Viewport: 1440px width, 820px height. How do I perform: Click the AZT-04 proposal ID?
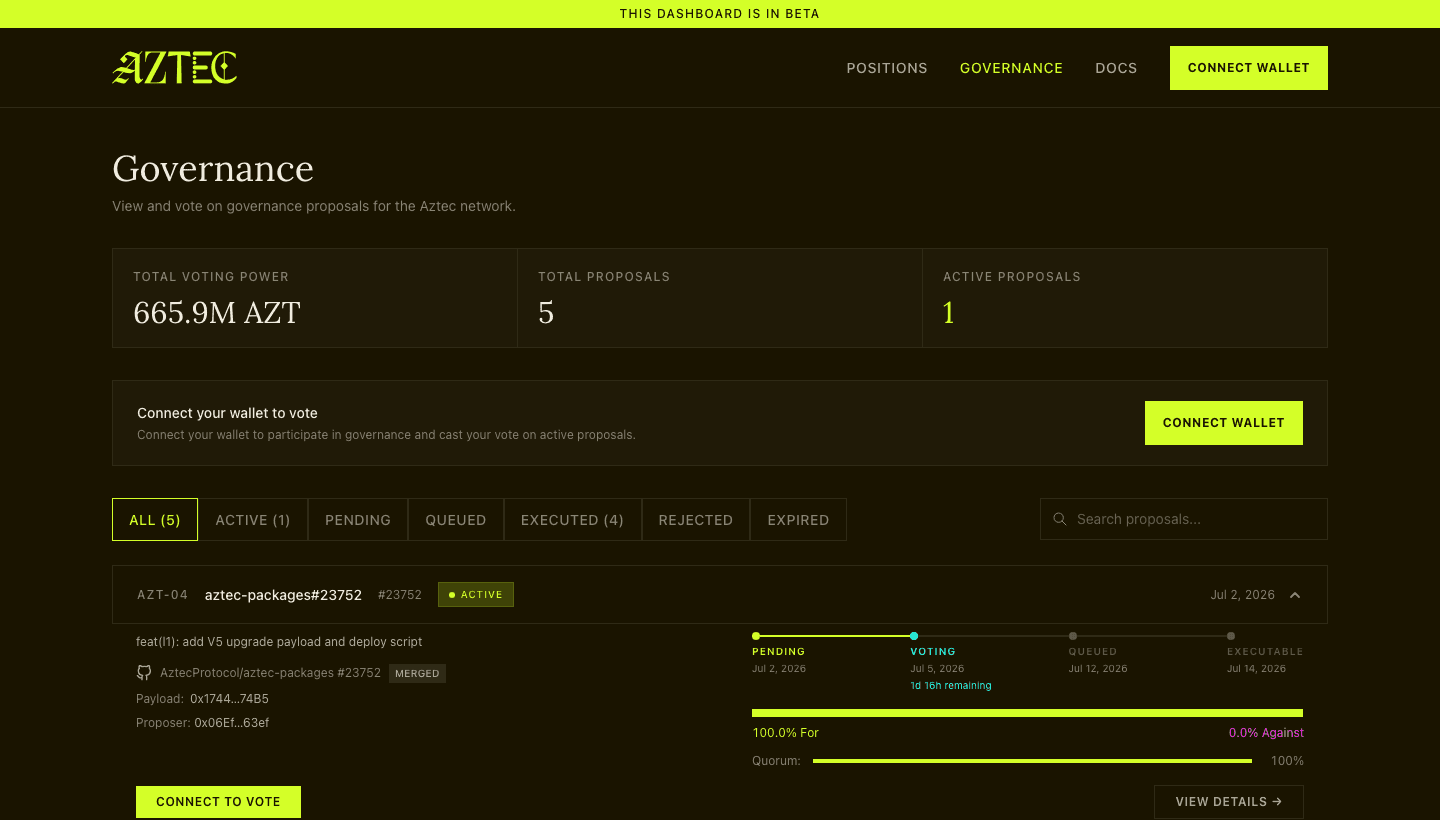(x=163, y=595)
